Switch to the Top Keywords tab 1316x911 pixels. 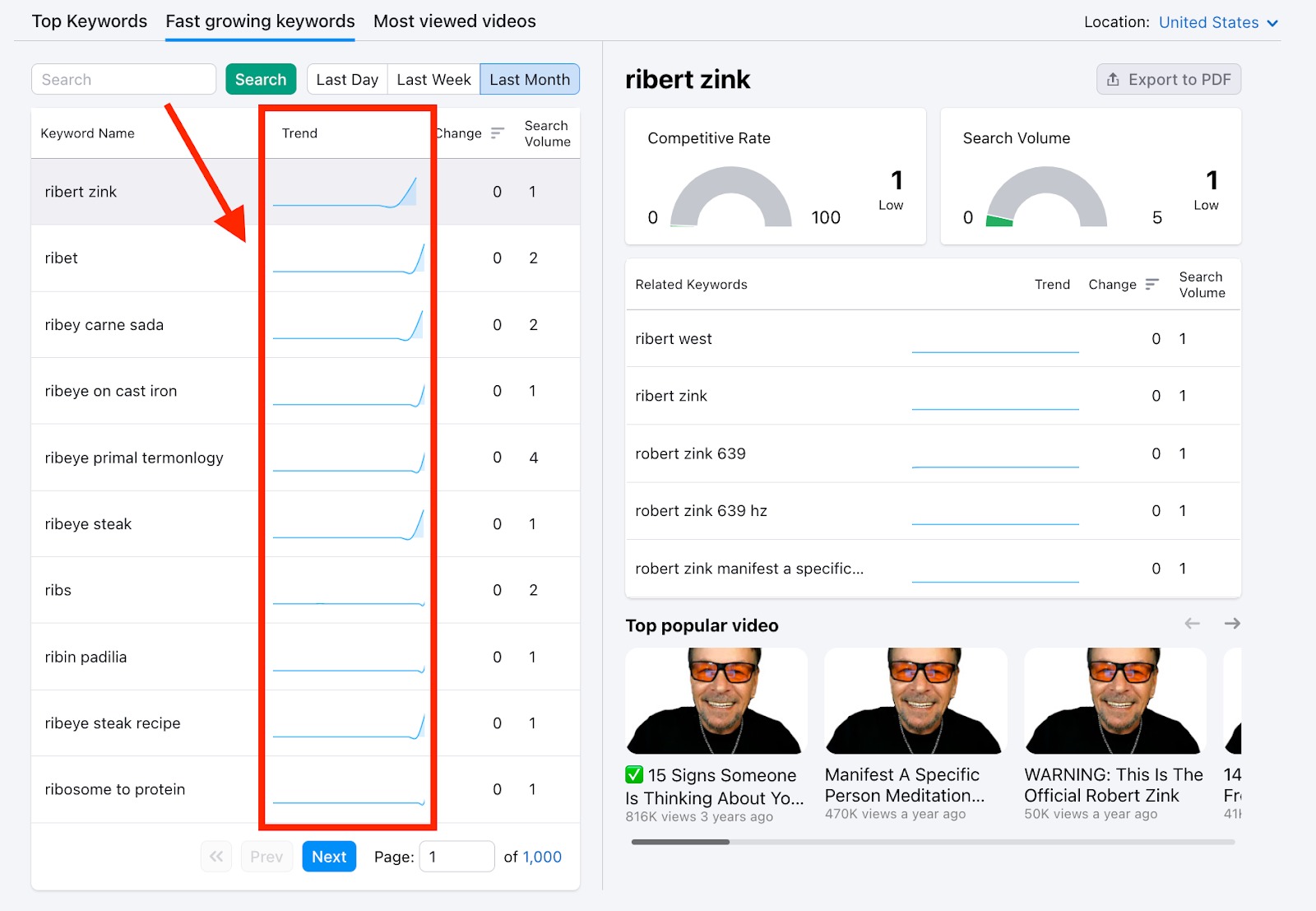(89, 21)
